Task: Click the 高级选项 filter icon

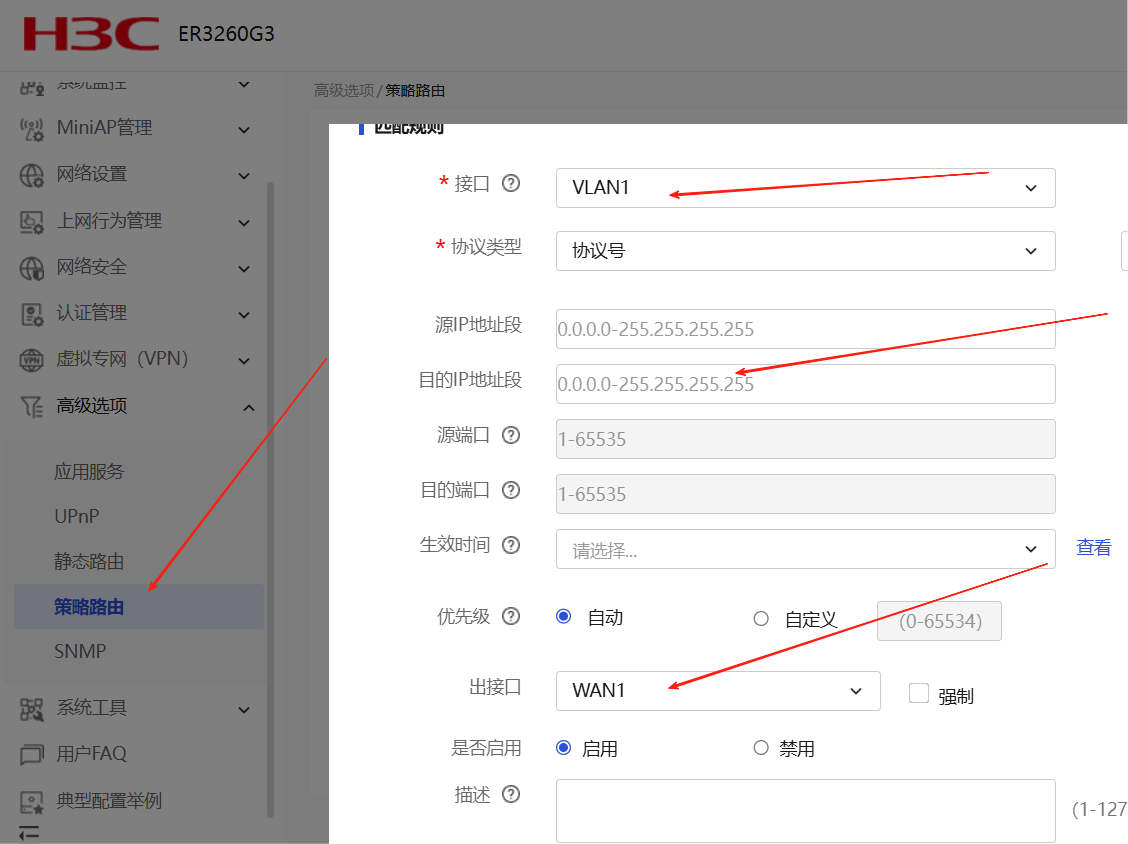Action: pos(32,407)
